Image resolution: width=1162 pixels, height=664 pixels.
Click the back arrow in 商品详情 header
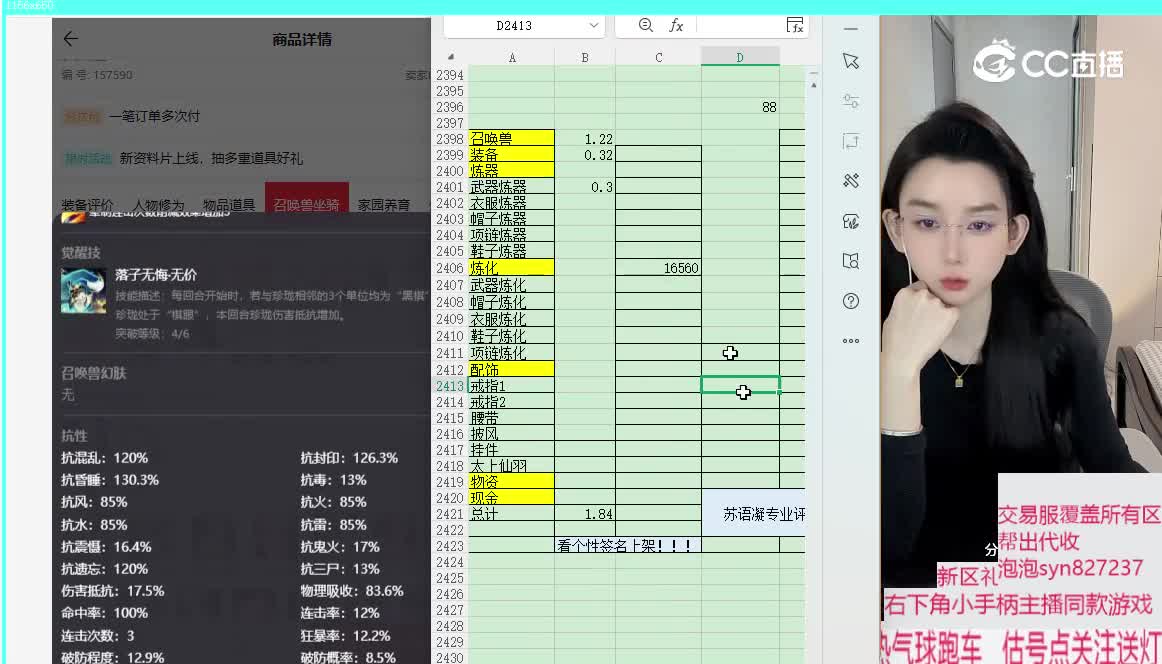pos(70,39)
